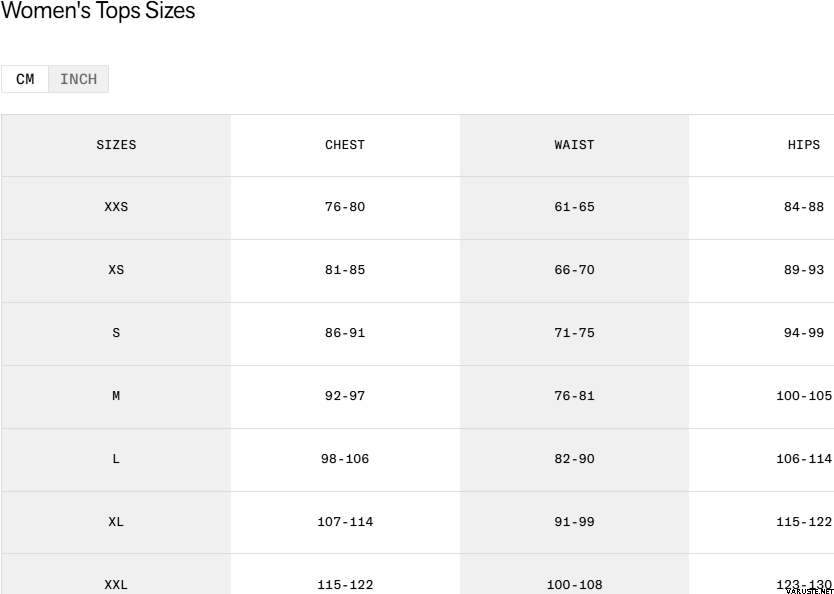Click the HIPS column header
Viewport: 834px width, 594px height.
coord(803,145)
